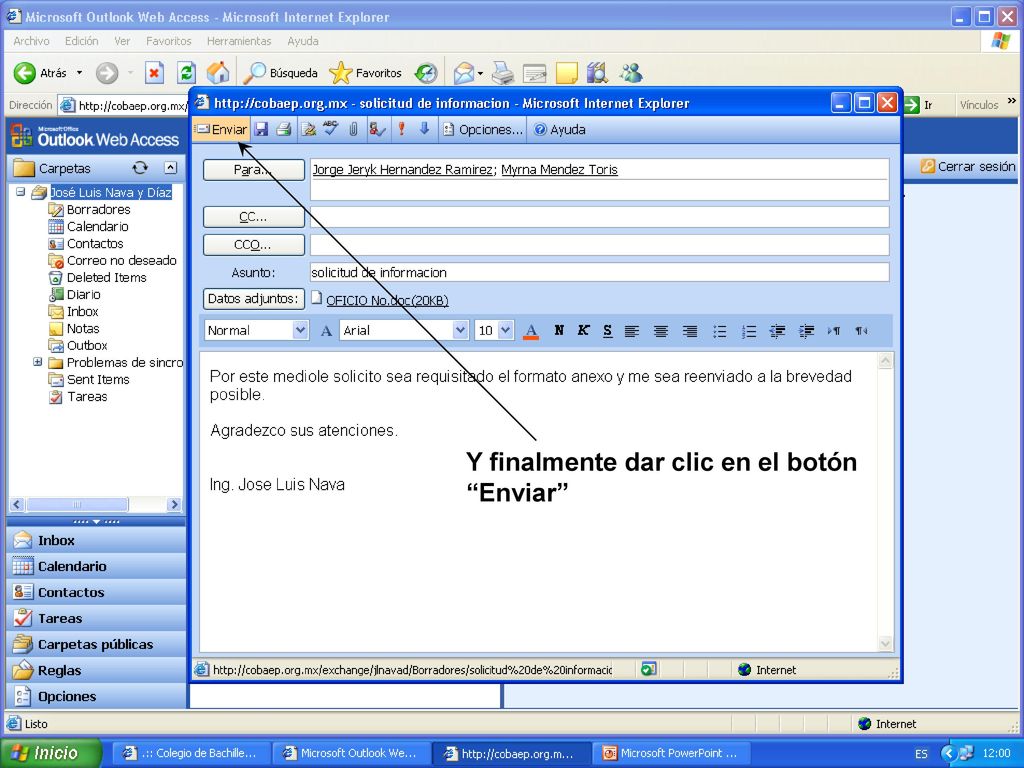1024x768 pixels.
Task: Apply numbered list
Action: click(748, 331)
